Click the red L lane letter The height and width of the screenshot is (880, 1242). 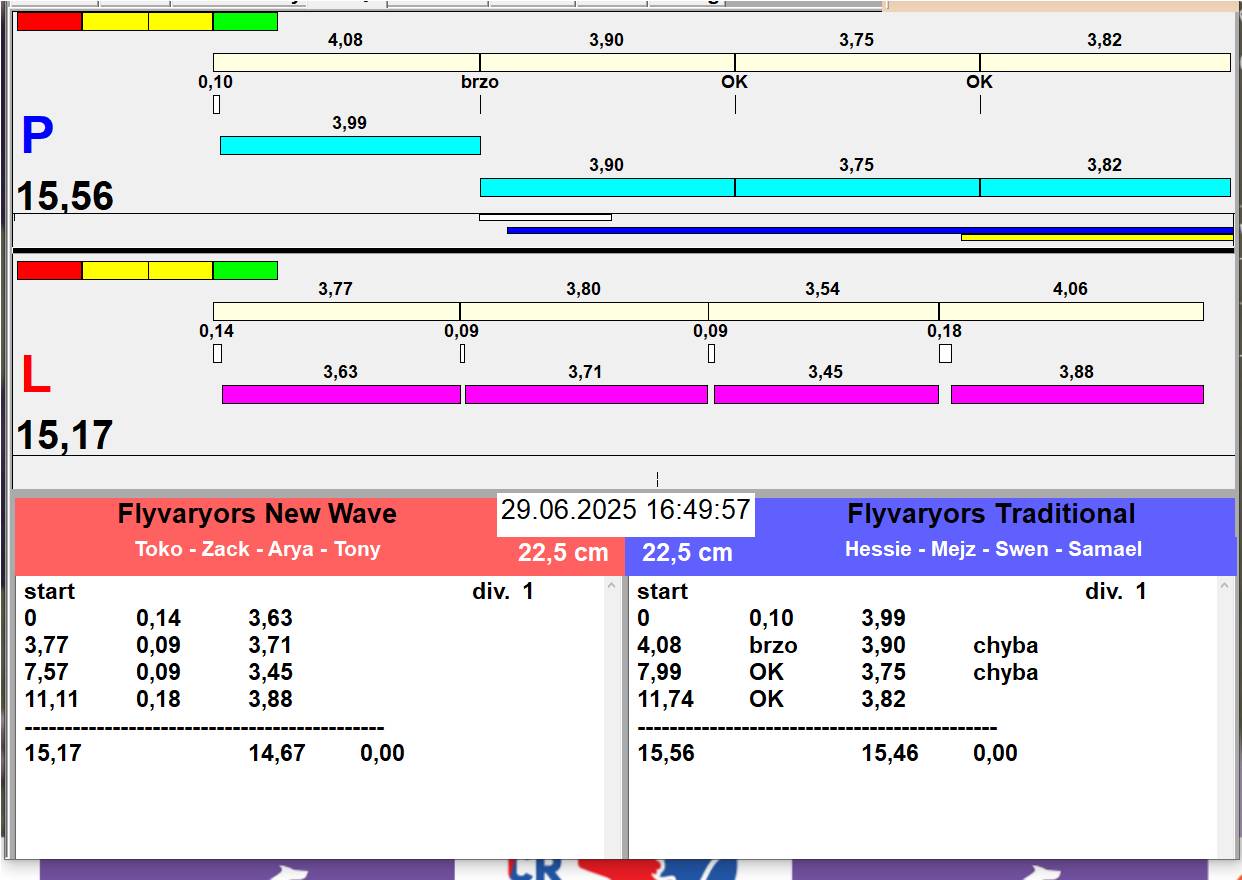[36, 376]
